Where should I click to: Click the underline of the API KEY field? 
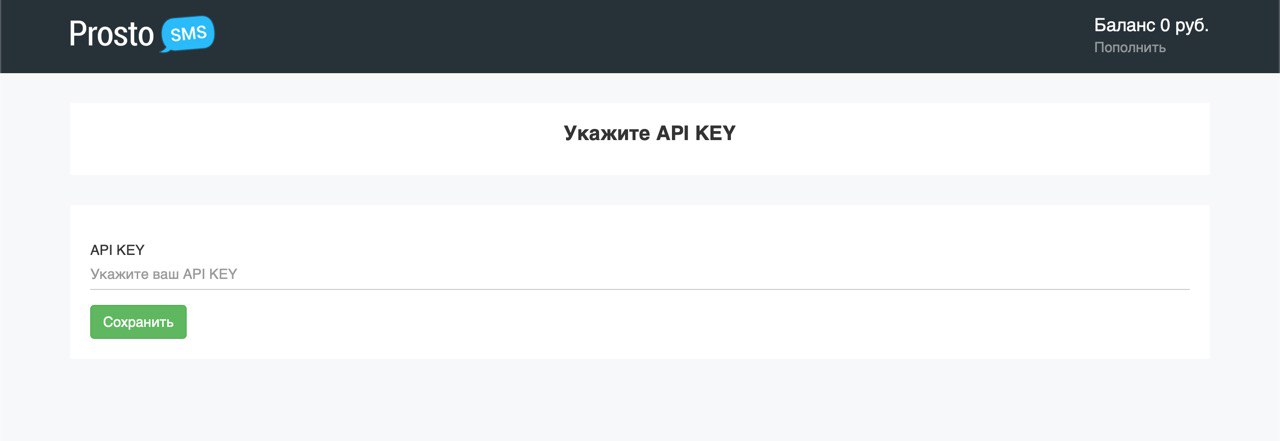640,289
